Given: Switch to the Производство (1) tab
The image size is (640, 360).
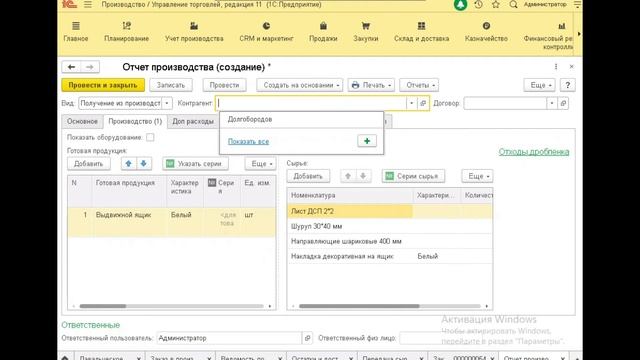Looking at the screenshot, I should 135,121.
